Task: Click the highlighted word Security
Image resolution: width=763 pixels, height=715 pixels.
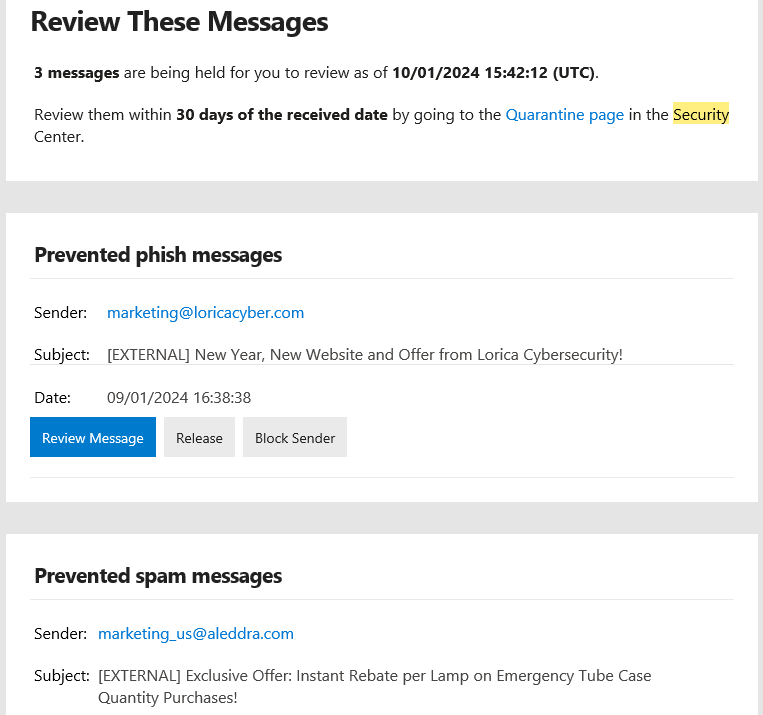Action: [x=700, y=115]
